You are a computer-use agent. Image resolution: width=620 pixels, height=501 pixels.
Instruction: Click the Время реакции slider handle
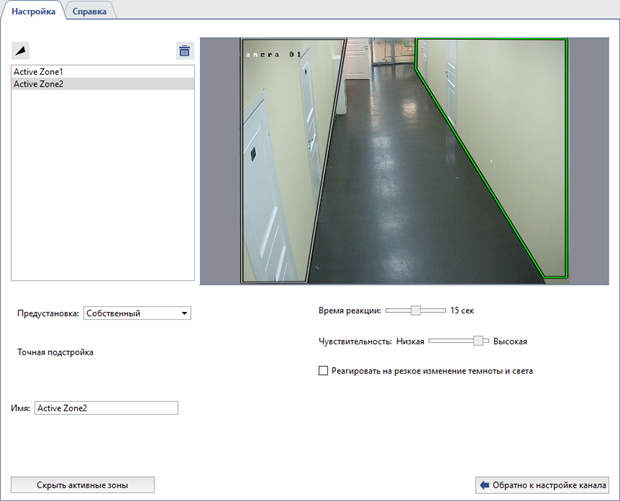pos(415,311)
